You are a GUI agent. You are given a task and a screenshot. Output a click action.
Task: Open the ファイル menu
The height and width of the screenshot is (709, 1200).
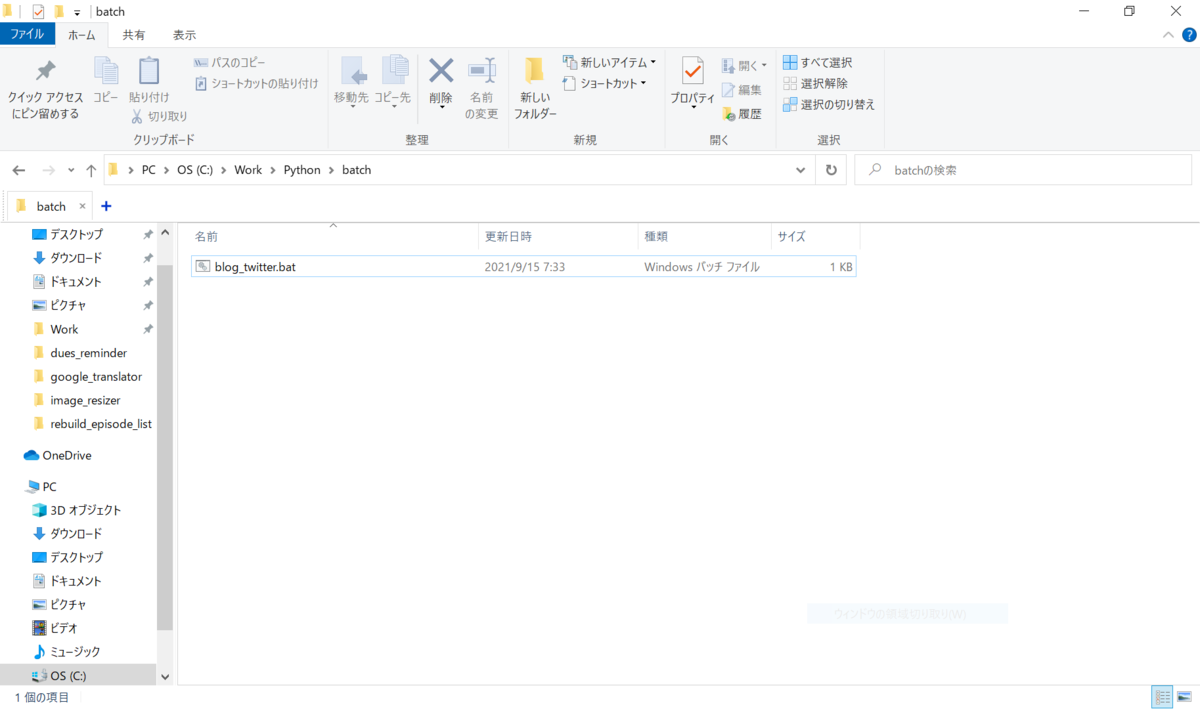pyautogui.click(x=29, y=33)
